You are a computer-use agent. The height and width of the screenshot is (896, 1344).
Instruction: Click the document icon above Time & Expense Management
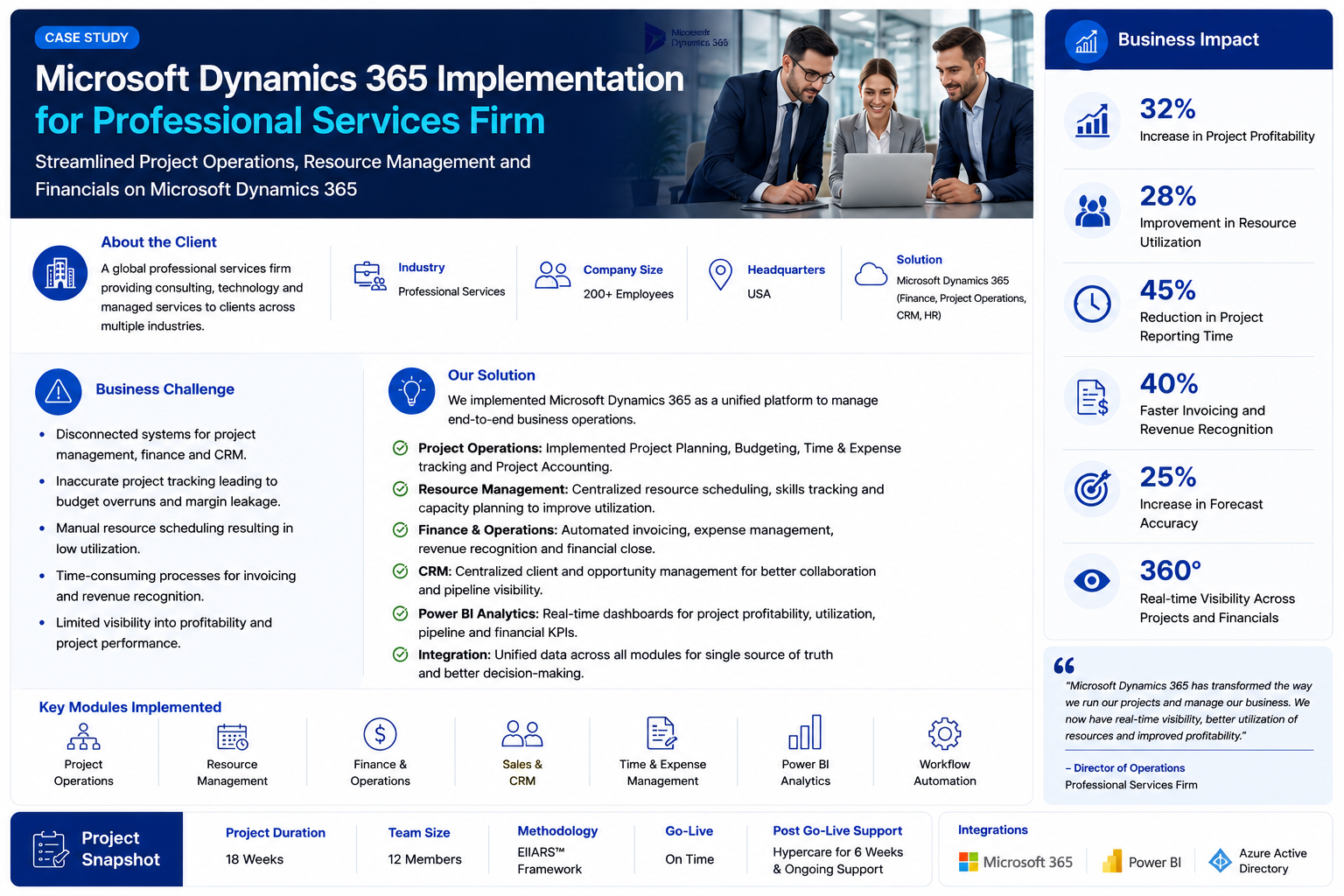tap(661, 733)
